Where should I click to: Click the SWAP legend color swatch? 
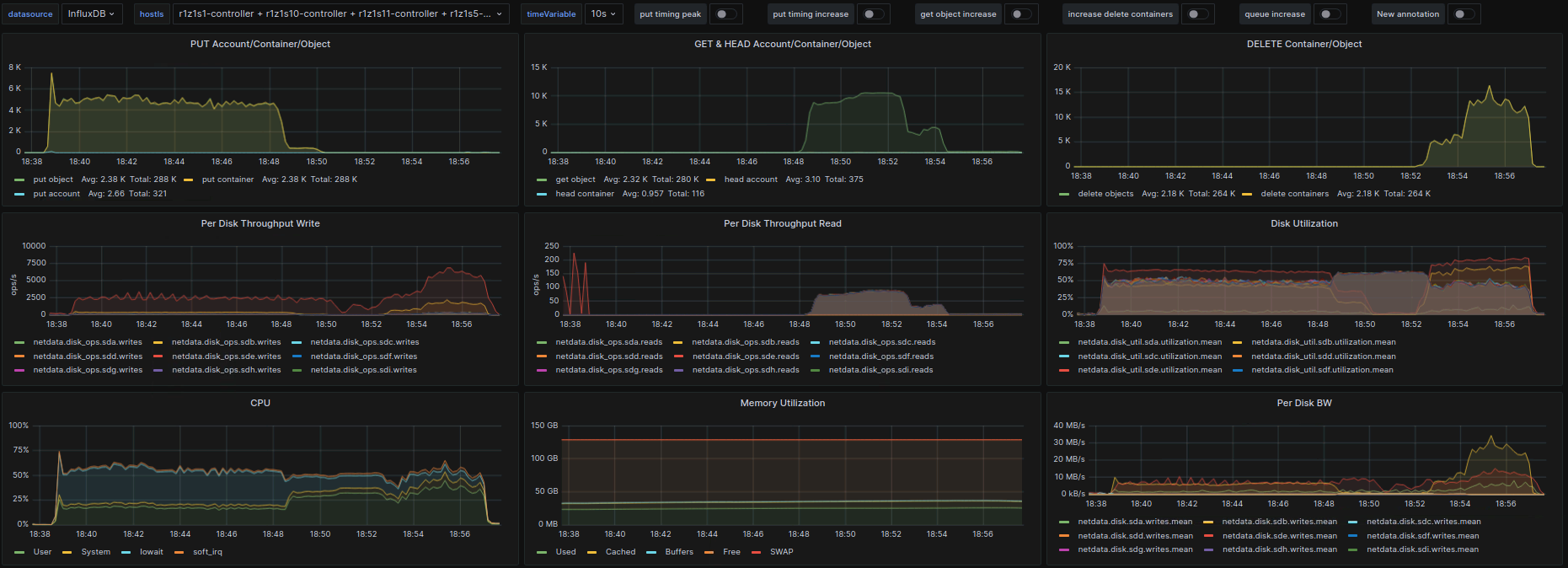756,553
